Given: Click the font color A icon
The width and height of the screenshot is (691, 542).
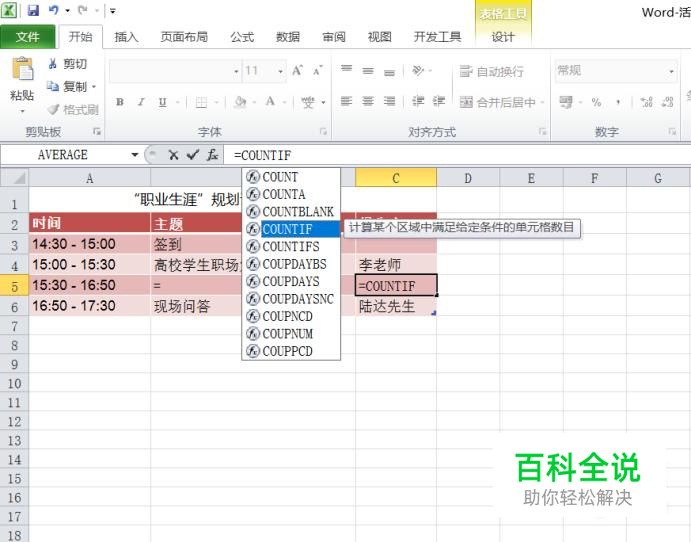Looking at the screenshot, I should coord(270,102).
